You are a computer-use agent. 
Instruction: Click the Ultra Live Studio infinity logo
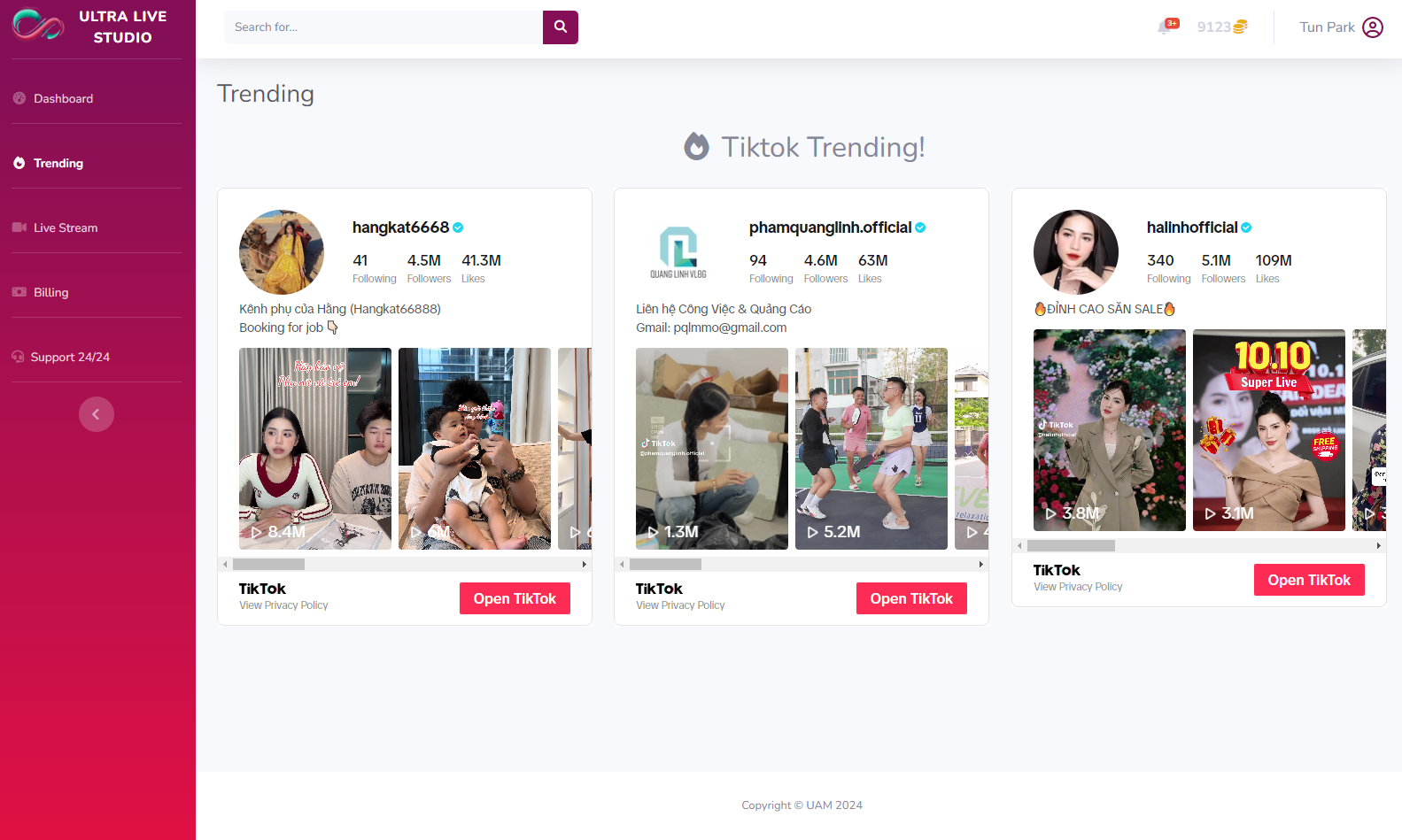38,25
